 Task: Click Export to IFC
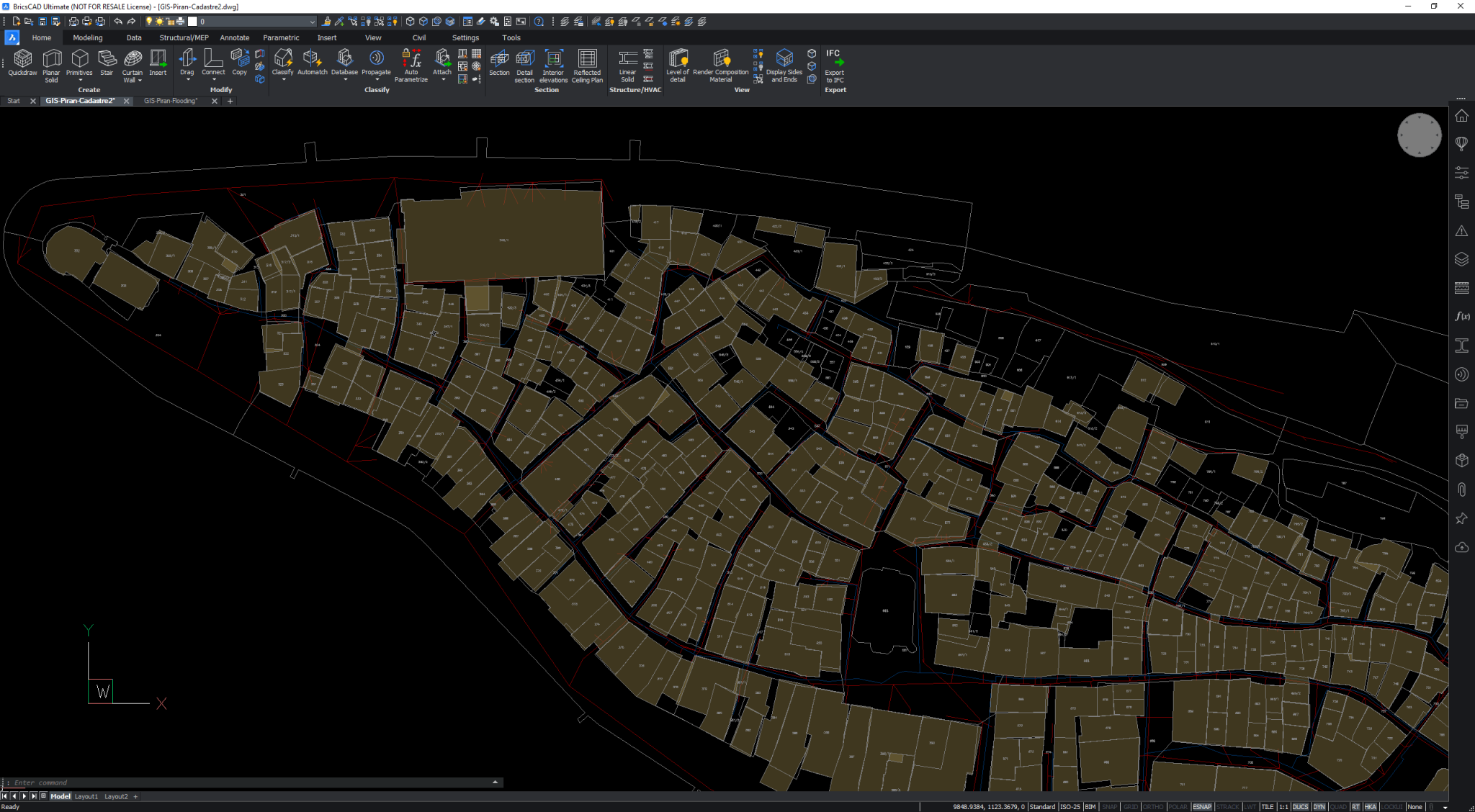[835, 63]
